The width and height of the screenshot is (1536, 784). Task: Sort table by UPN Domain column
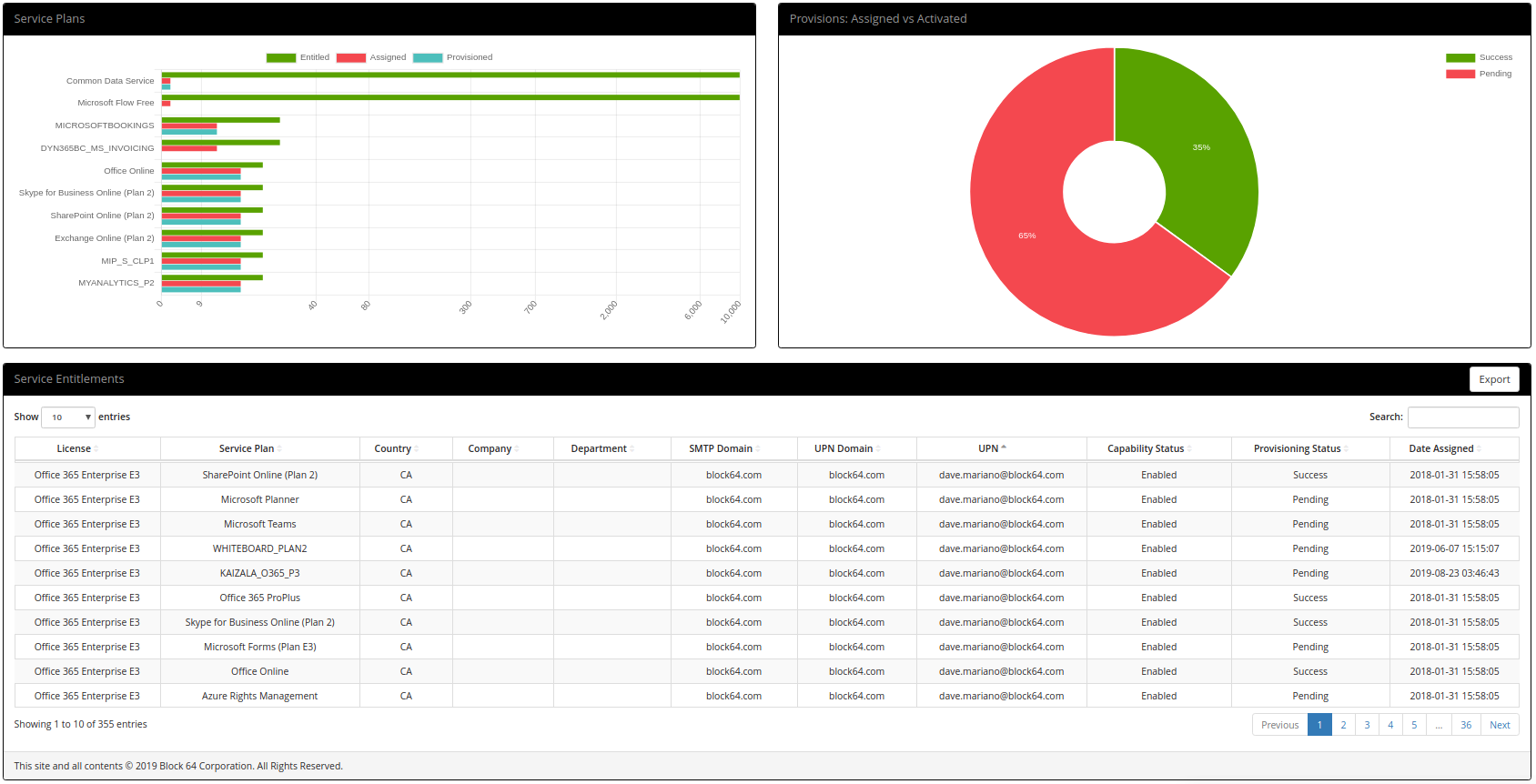[x=857, y=449]
